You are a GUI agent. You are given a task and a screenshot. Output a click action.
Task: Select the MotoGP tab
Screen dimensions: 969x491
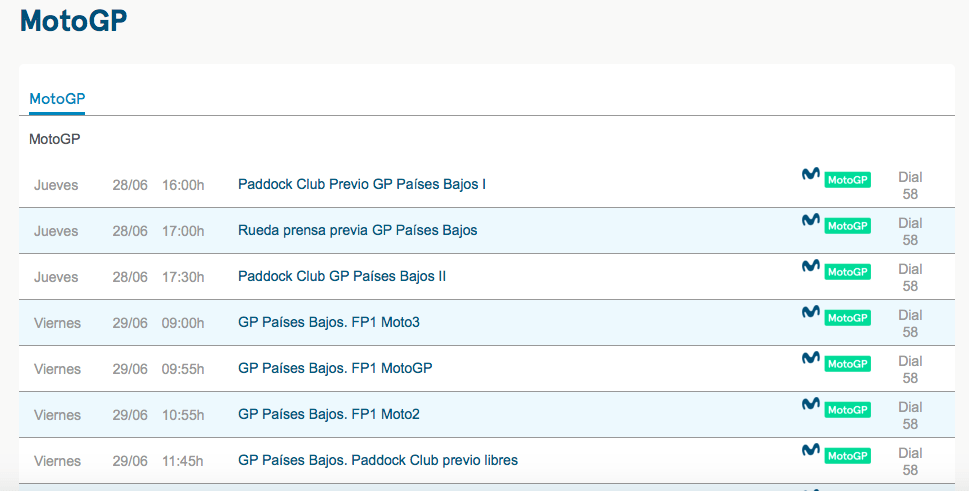[x=57, y=99]
